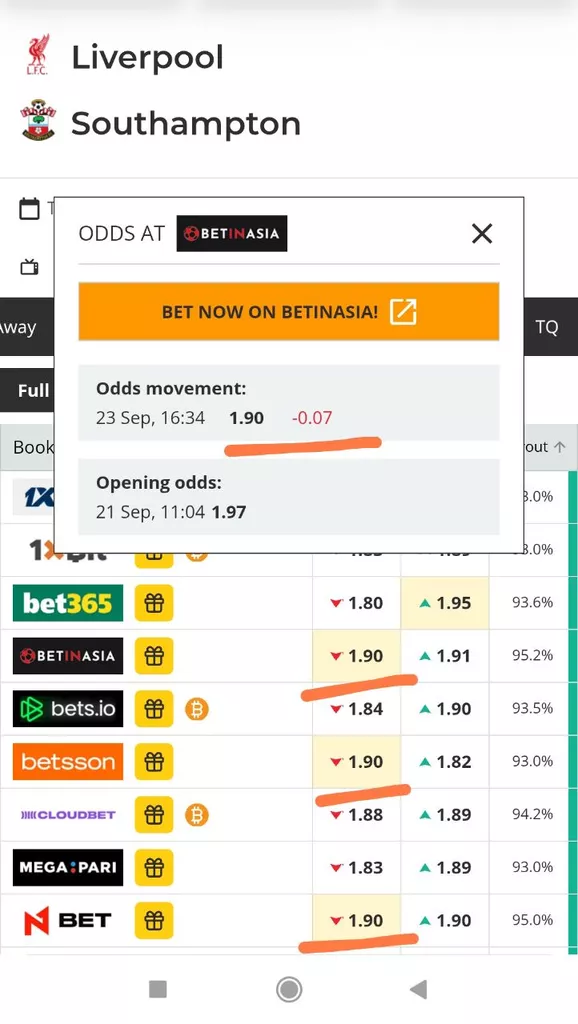Select the bet365 bookmaker logo
Viewport: 578px width, 1024px height.
point(68,603)
